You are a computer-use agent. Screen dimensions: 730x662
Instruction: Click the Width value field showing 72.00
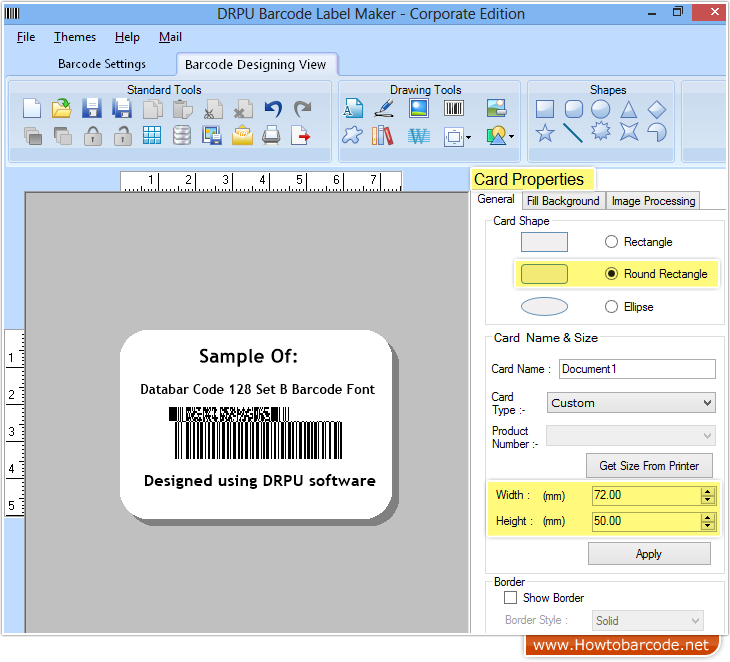pos(647,495)
